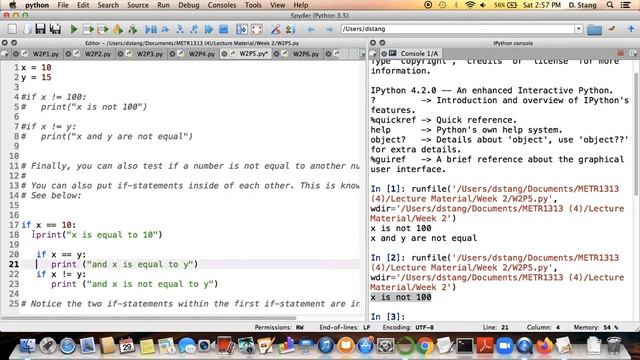Click line 23 print 'and x is not equal to y'

(x=134, y=284)
